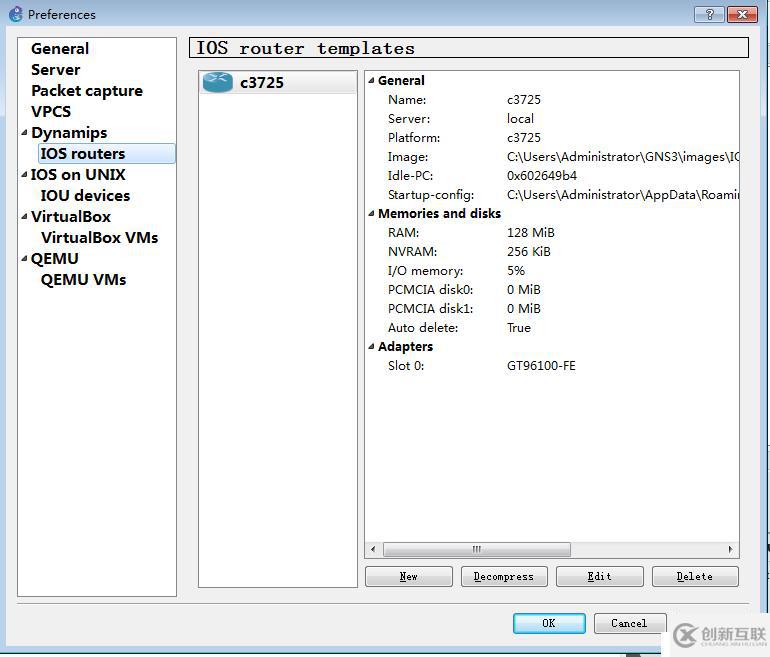The height and width of the screenshot is (657, 770).
Task: Click the Idle-PC value 0x602649b4
Action: (542, 176)
